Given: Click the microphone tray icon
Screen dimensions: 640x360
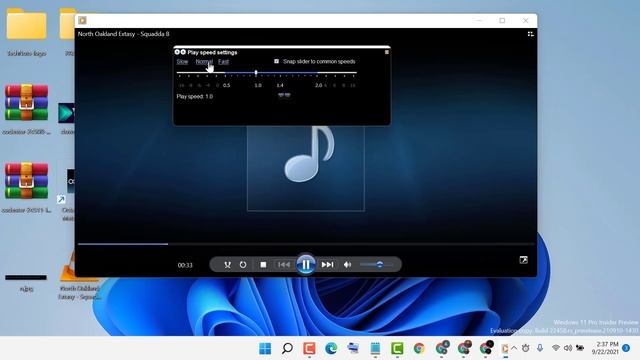Looking at the screenshot, I should point(540,348).
